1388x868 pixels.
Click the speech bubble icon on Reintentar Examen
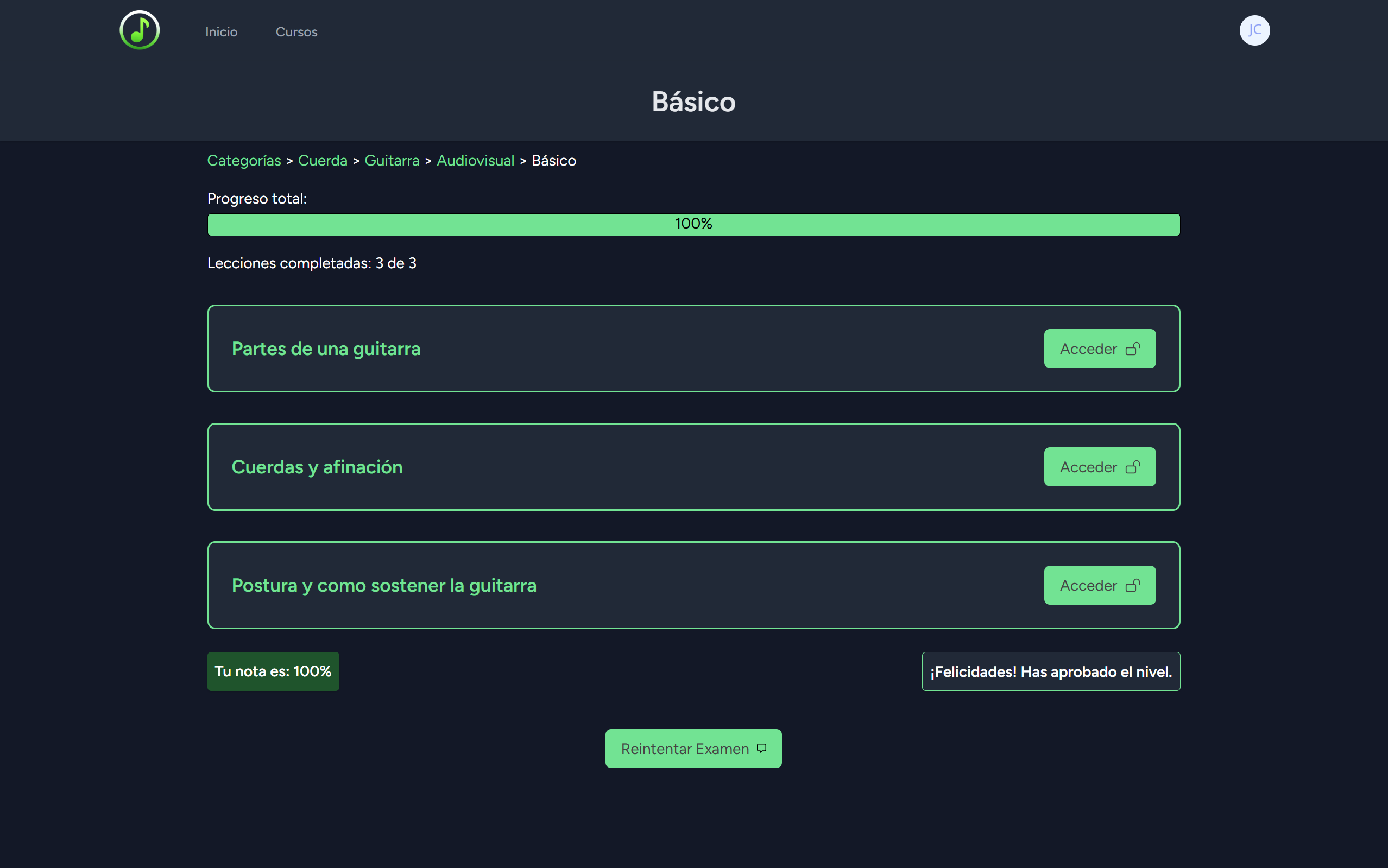coord(761,748)
